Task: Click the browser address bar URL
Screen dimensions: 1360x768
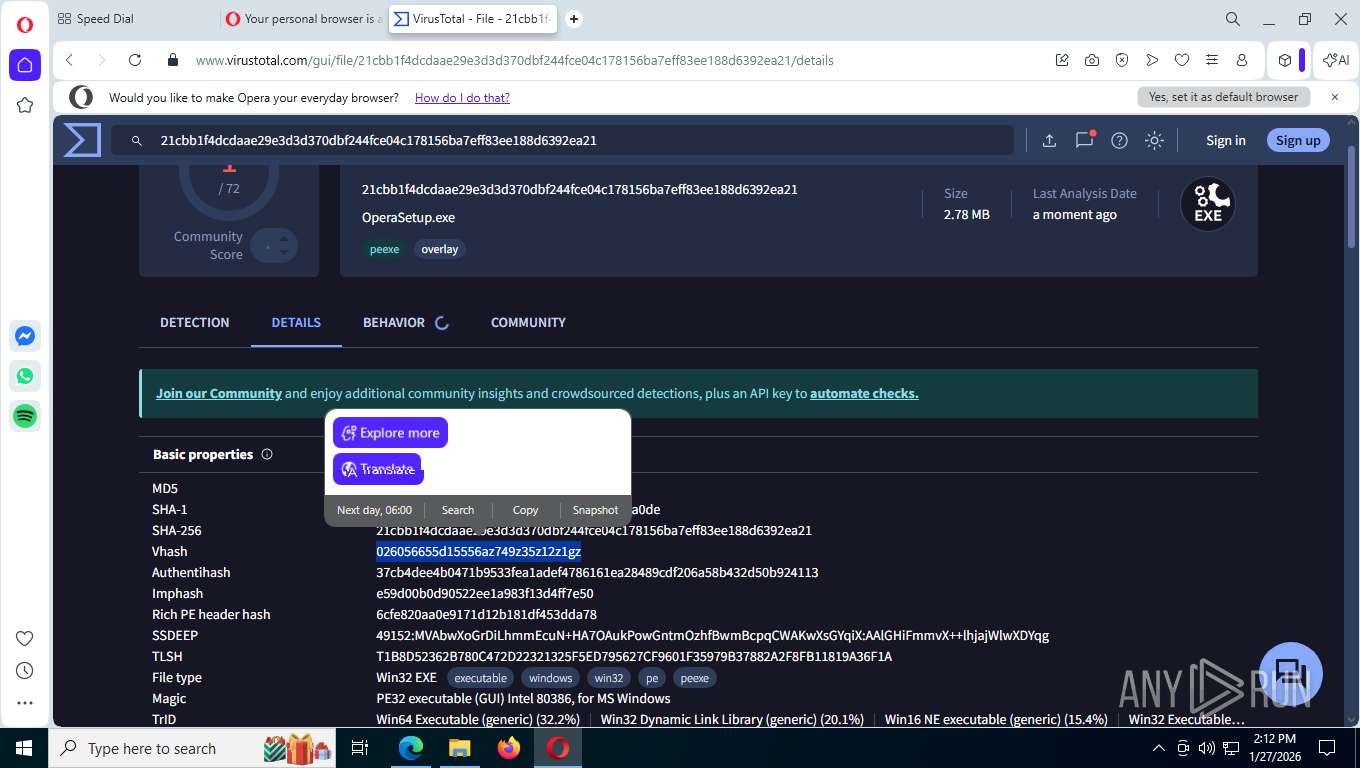Action: click(x=514, y=60)
